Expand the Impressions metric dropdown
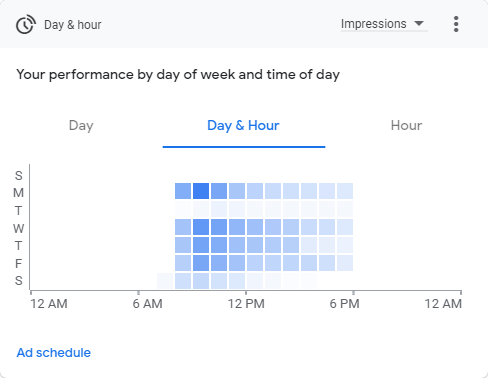This screenshot has height=378, width=488. tap(384, 24)
